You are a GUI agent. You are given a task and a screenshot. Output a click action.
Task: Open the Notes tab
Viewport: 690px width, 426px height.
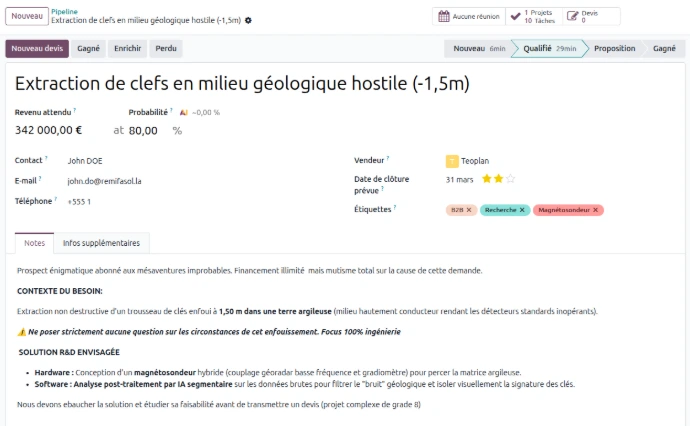[34, 243]
